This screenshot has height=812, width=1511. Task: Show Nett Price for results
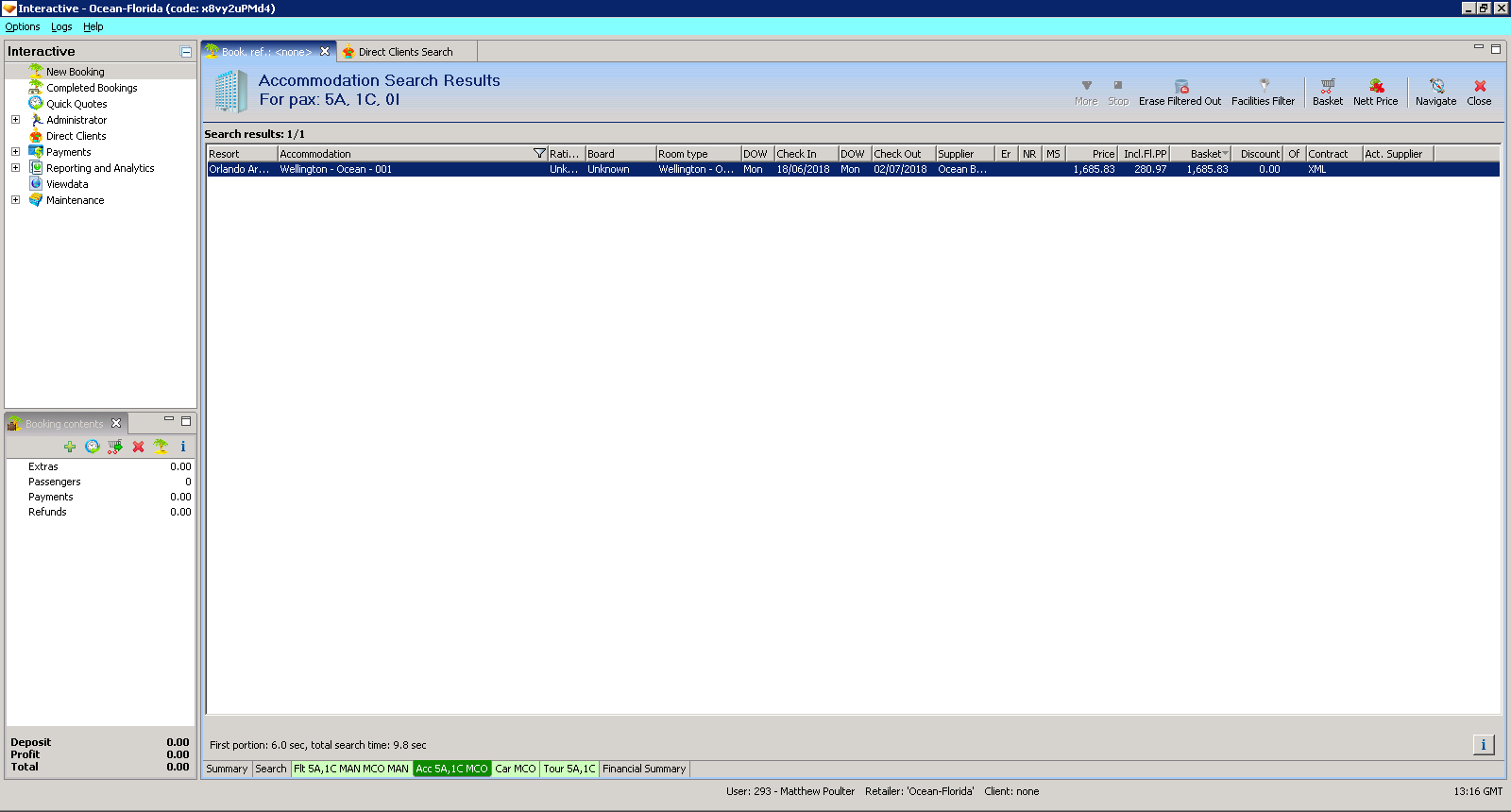(x=1376, y=92)
